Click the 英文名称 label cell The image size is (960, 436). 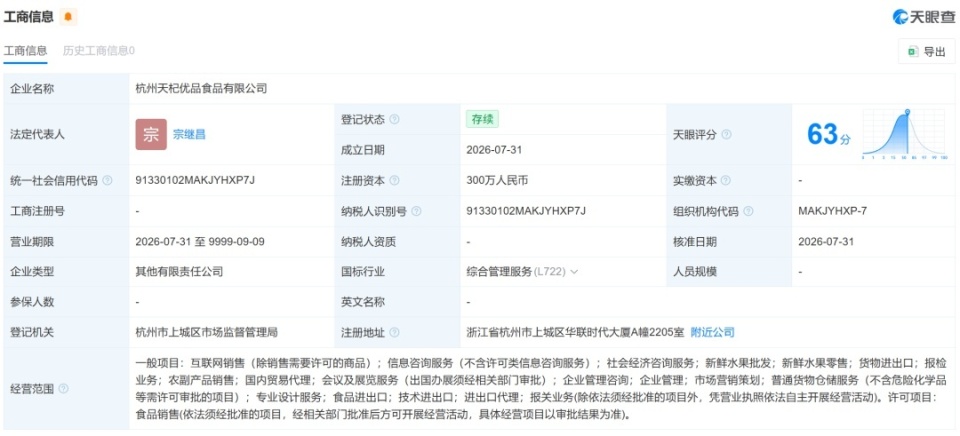point(397,302)
